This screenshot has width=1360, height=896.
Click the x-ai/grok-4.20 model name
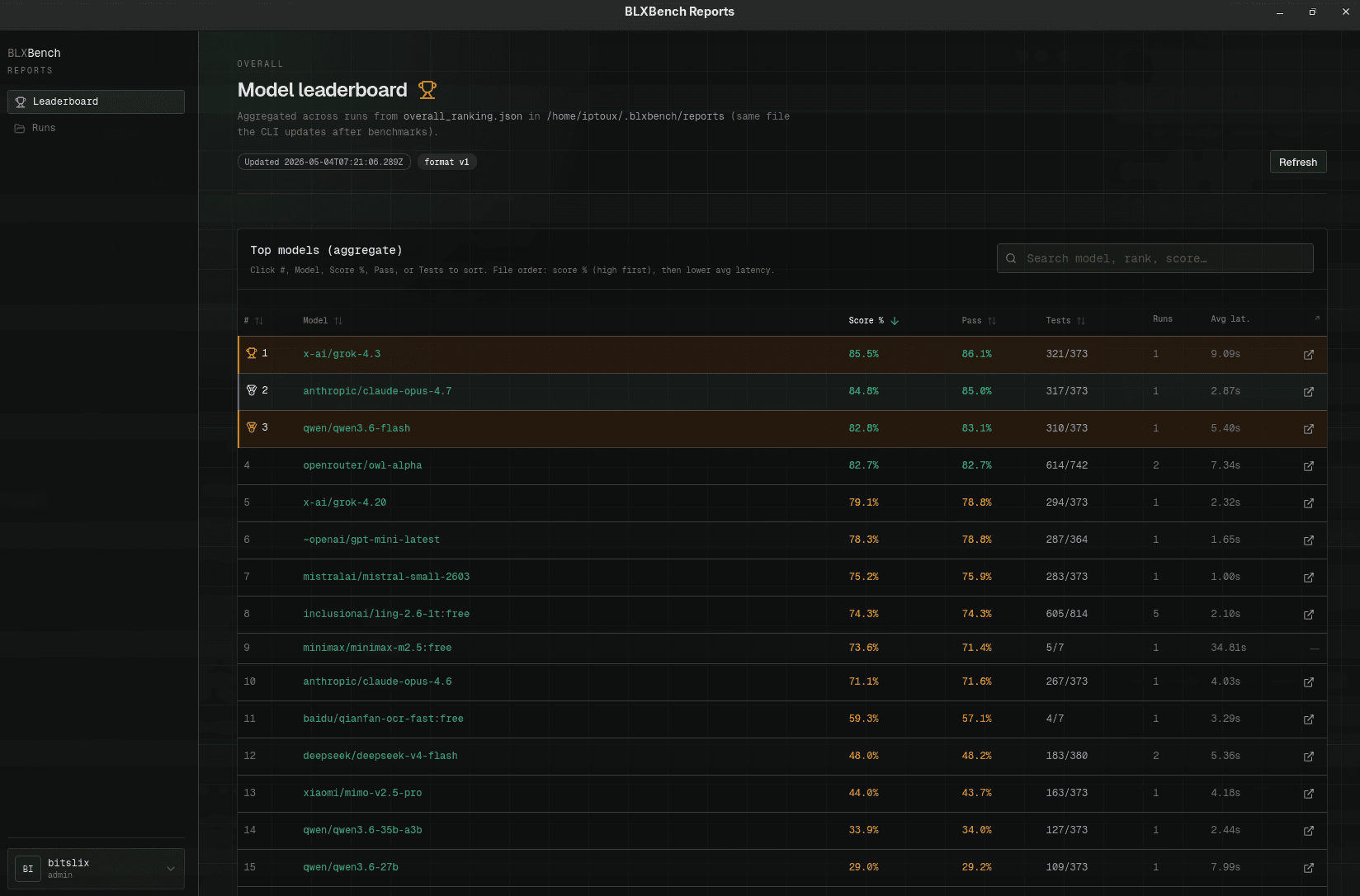click(x=345, y=502)
